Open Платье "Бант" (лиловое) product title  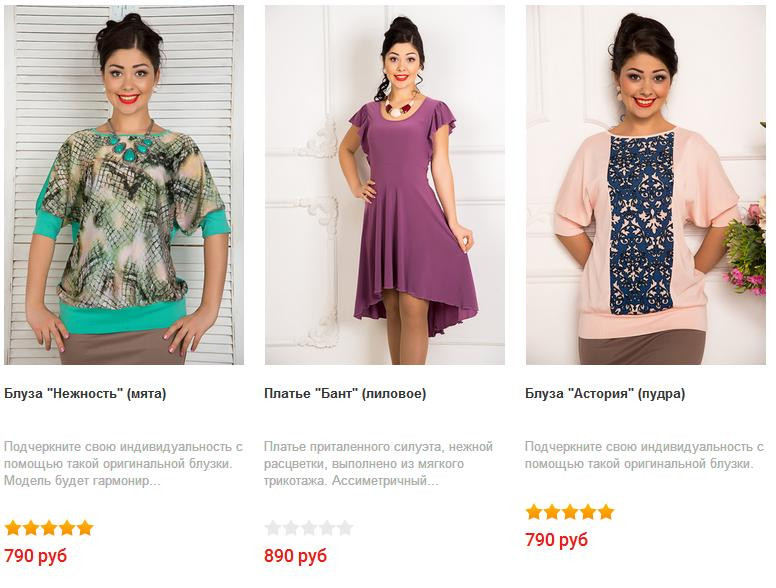(345, 394)
